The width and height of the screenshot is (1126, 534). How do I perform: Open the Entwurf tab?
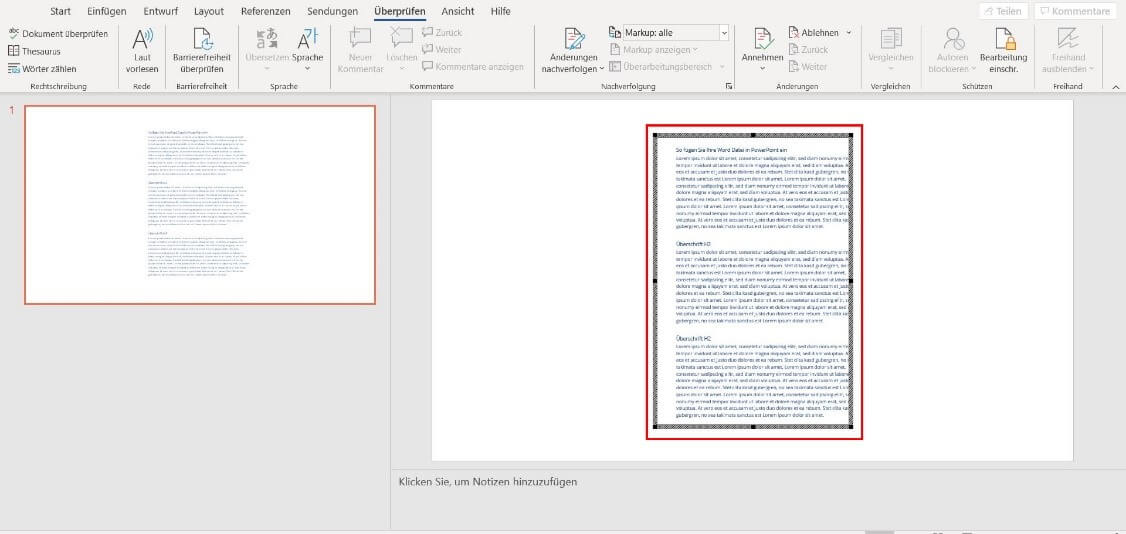pos(160,11)
